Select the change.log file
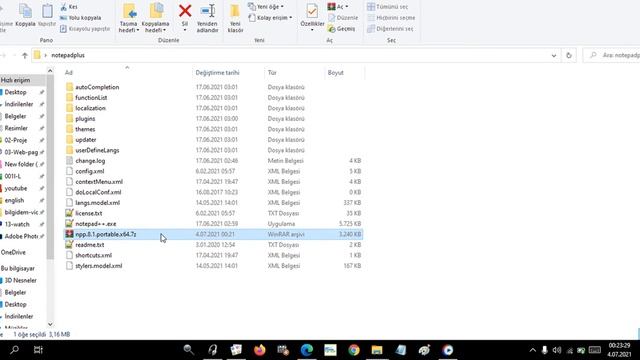 (90, 161)
